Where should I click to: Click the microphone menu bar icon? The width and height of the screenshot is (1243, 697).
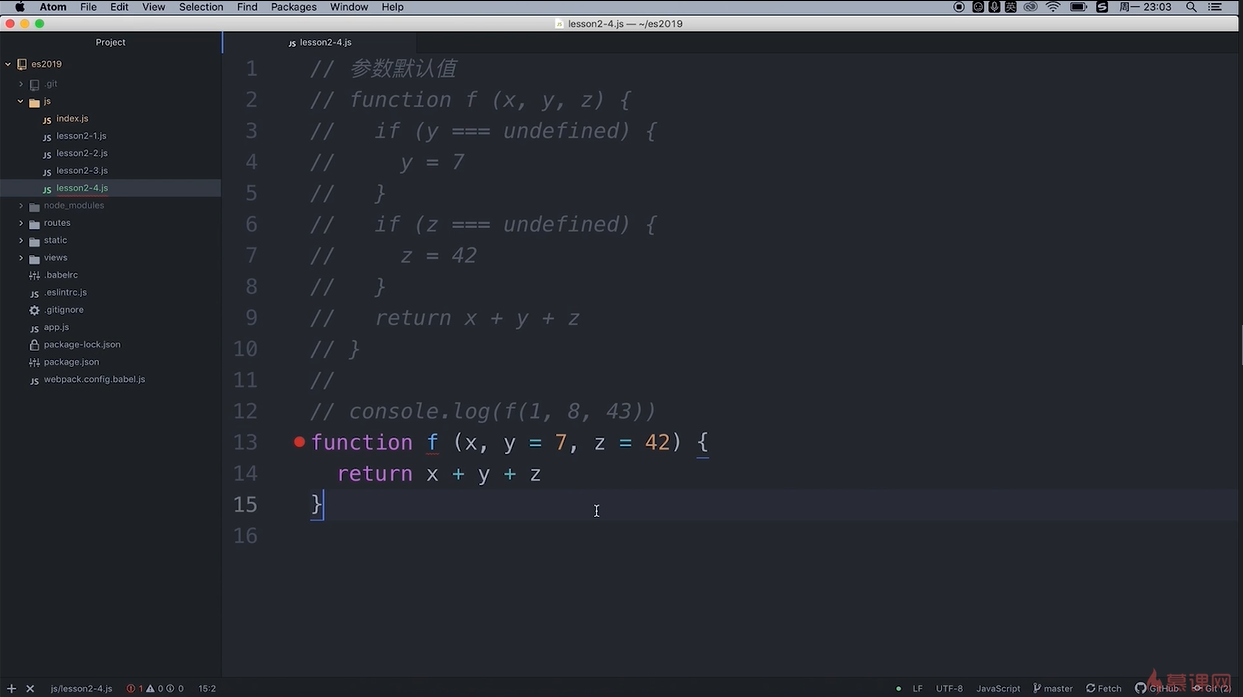[x=994, y=7]
